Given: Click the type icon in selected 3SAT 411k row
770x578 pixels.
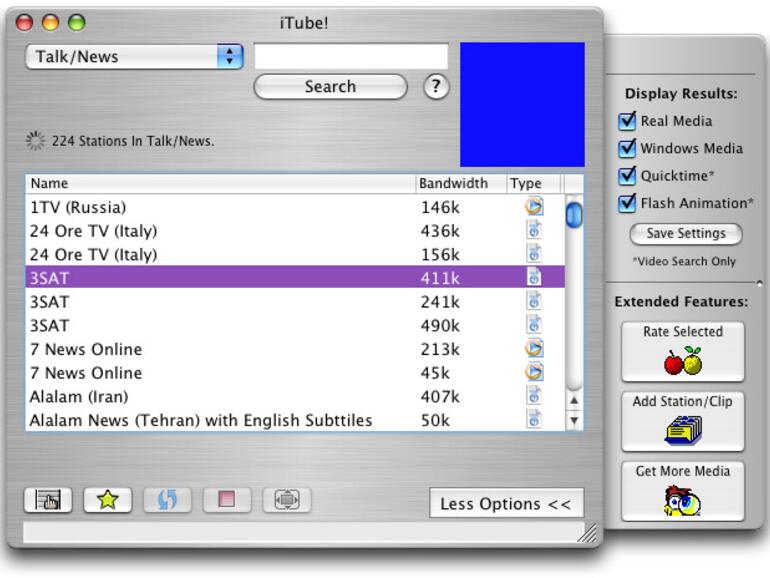Looking at the screenshot, I should [x=534, y=277].
